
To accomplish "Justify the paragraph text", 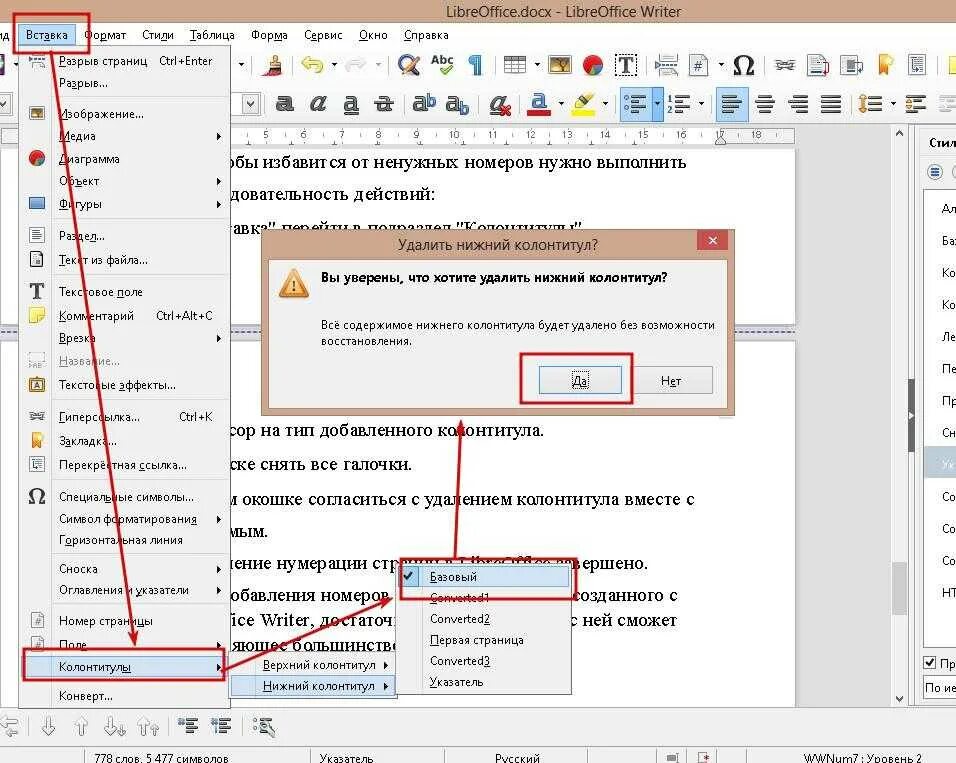I will 831,104.
